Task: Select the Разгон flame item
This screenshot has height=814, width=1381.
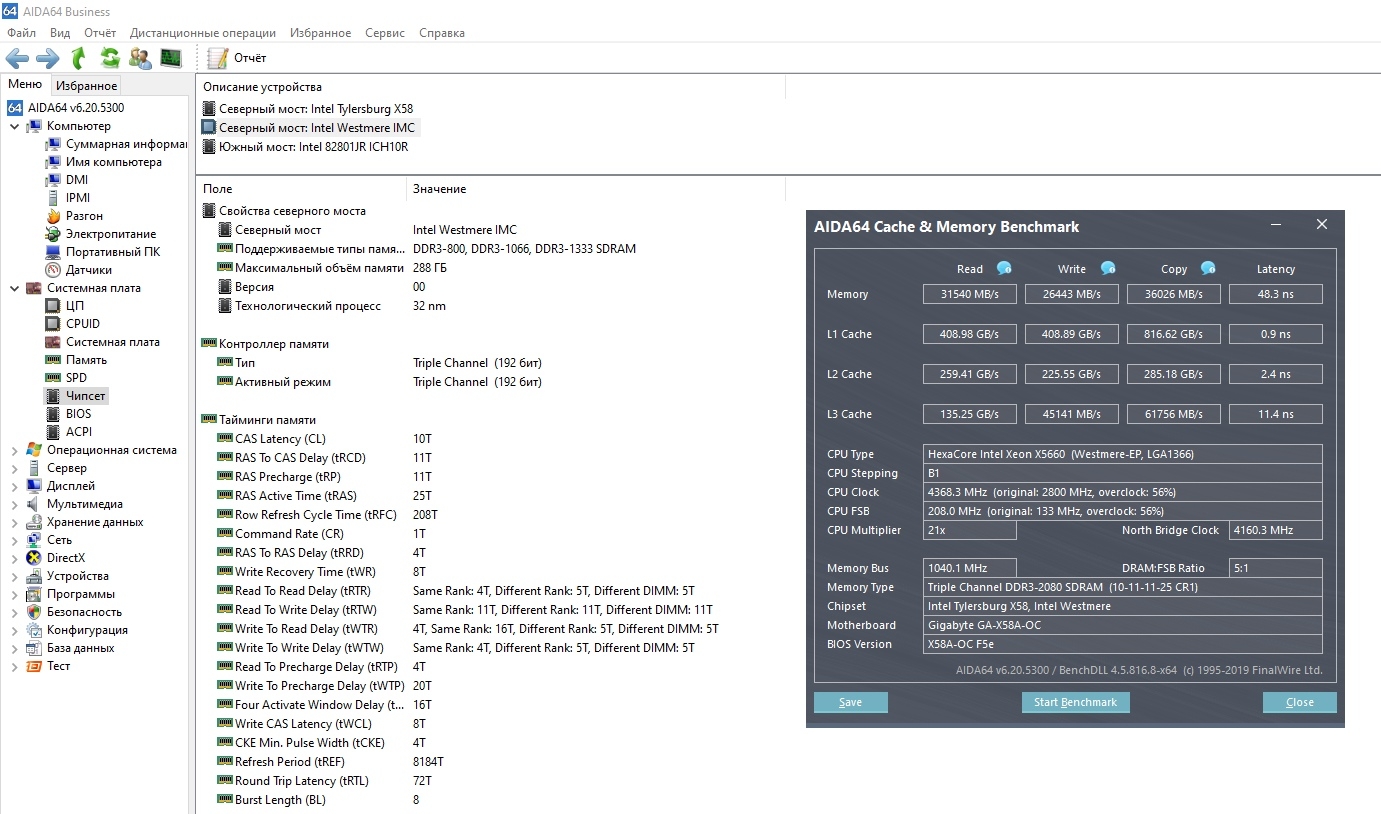Action: tap(74, 216)
